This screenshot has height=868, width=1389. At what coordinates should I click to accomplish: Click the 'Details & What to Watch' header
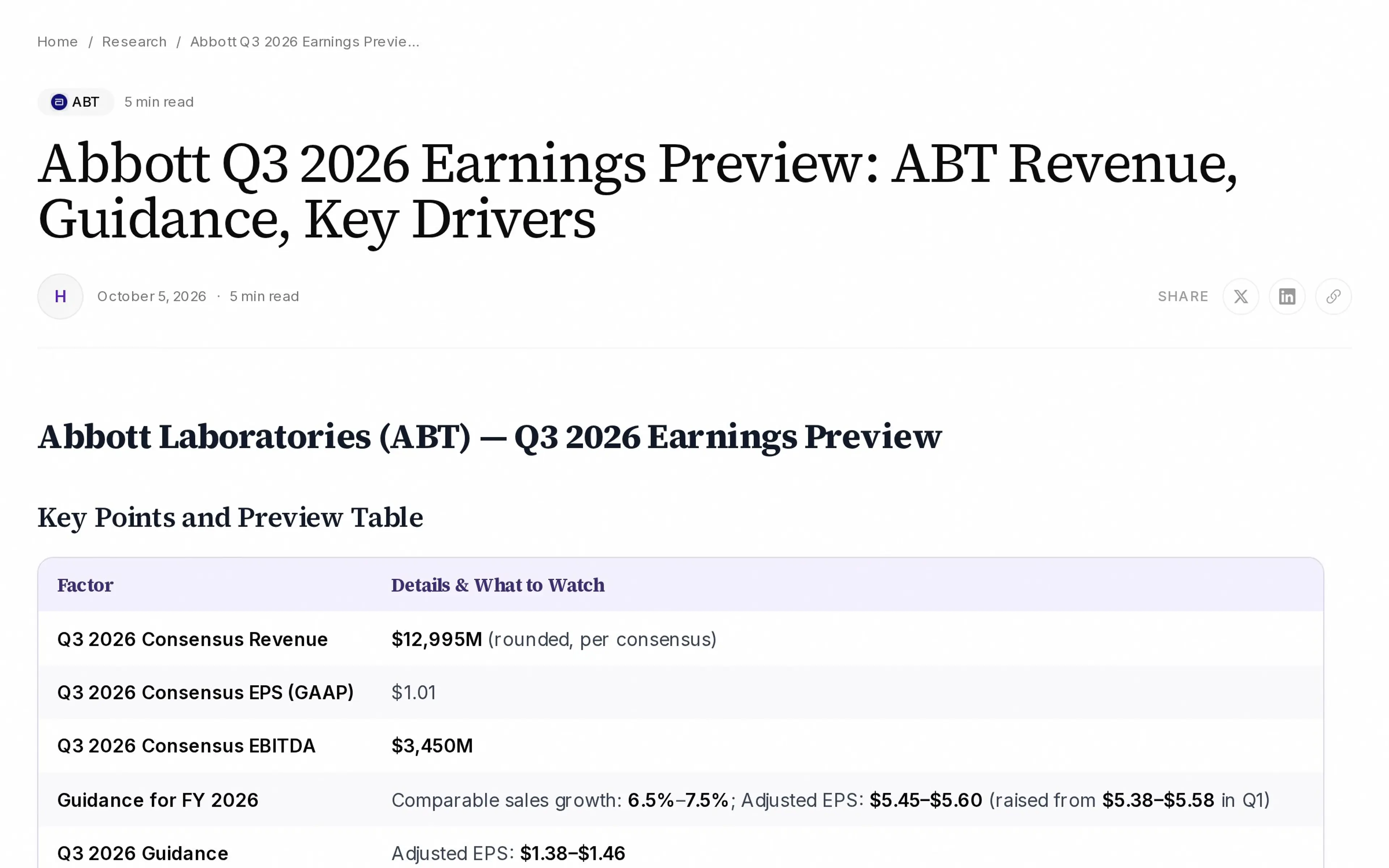pyautogui.click(x=498, y=585)
